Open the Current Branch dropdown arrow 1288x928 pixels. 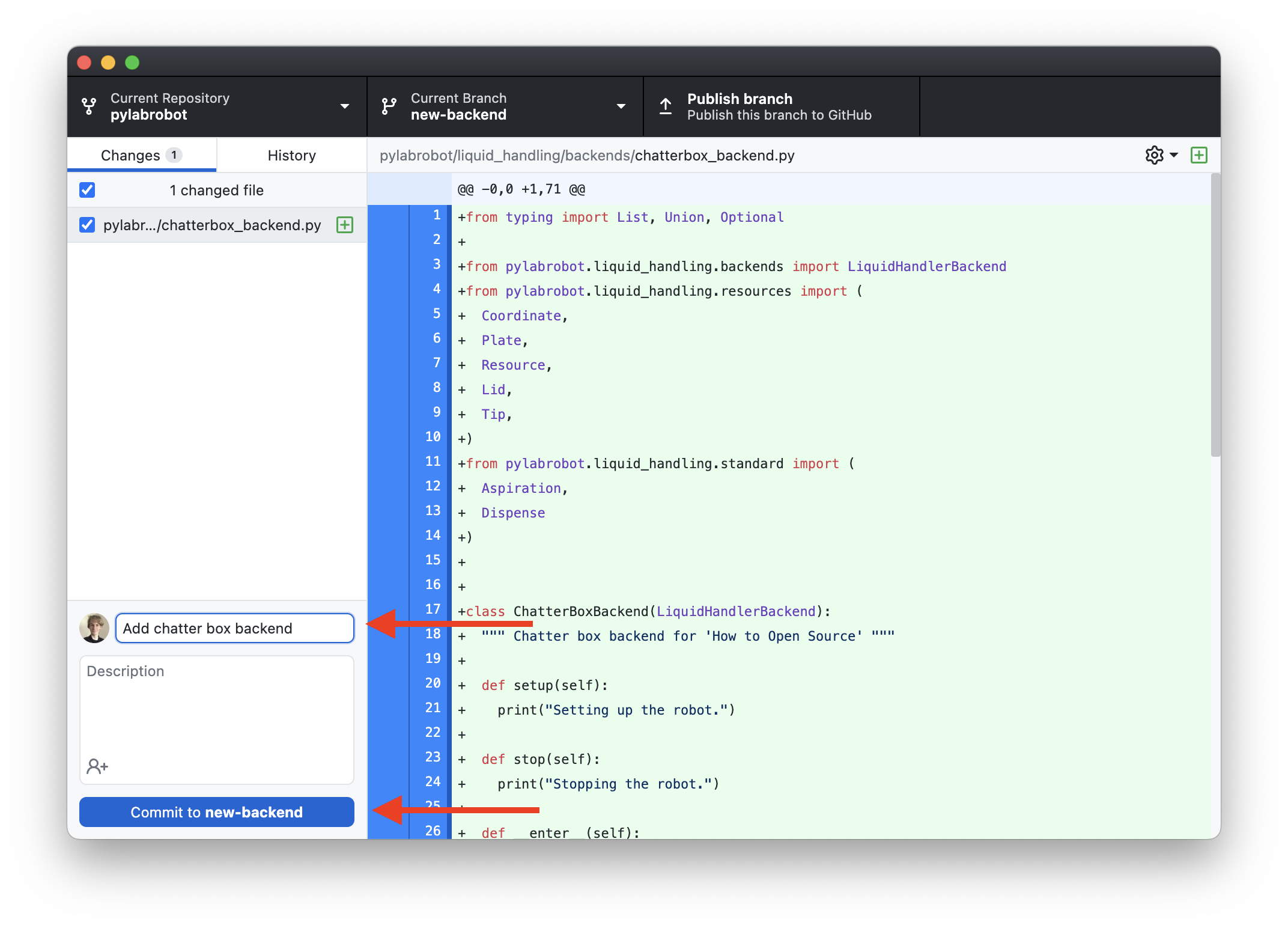(x=621, y=106)
